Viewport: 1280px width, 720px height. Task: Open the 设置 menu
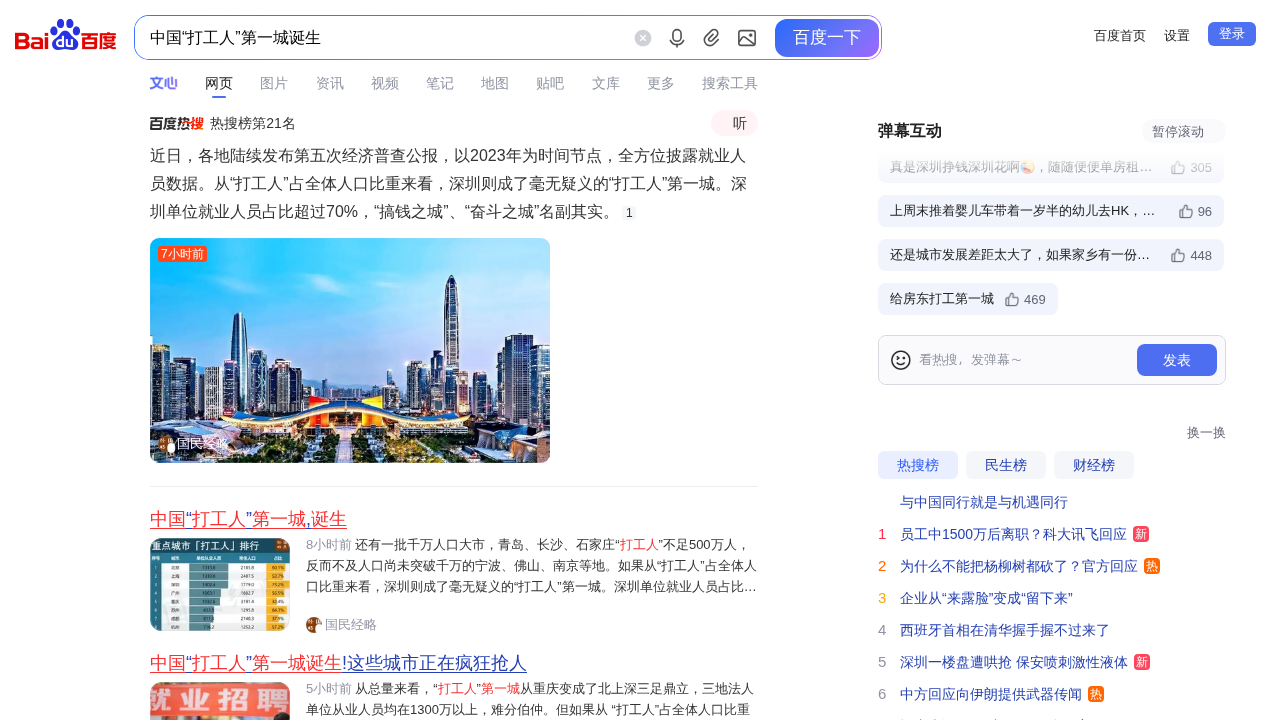pyautogui.click(x=1177, y=35)
